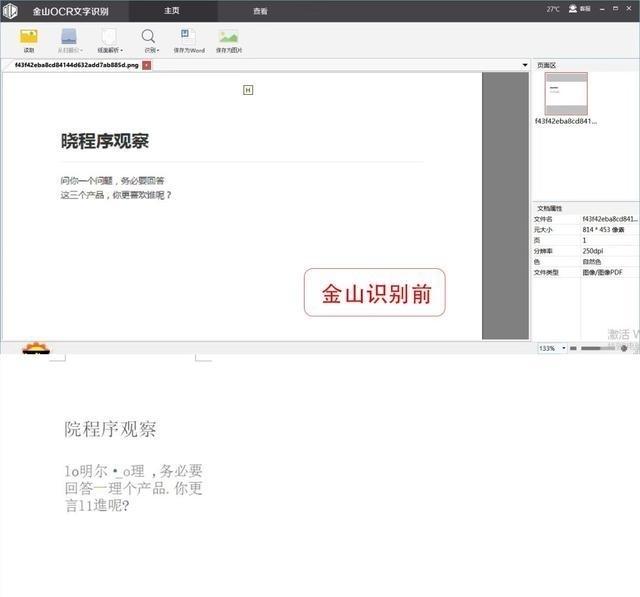Click the user account icon in title bar

click(x=573, y=9)
